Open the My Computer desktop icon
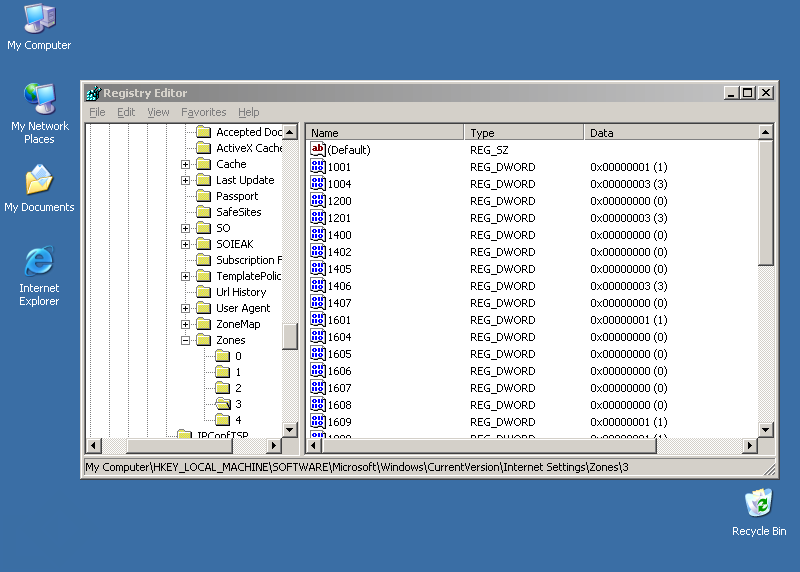 39,27
